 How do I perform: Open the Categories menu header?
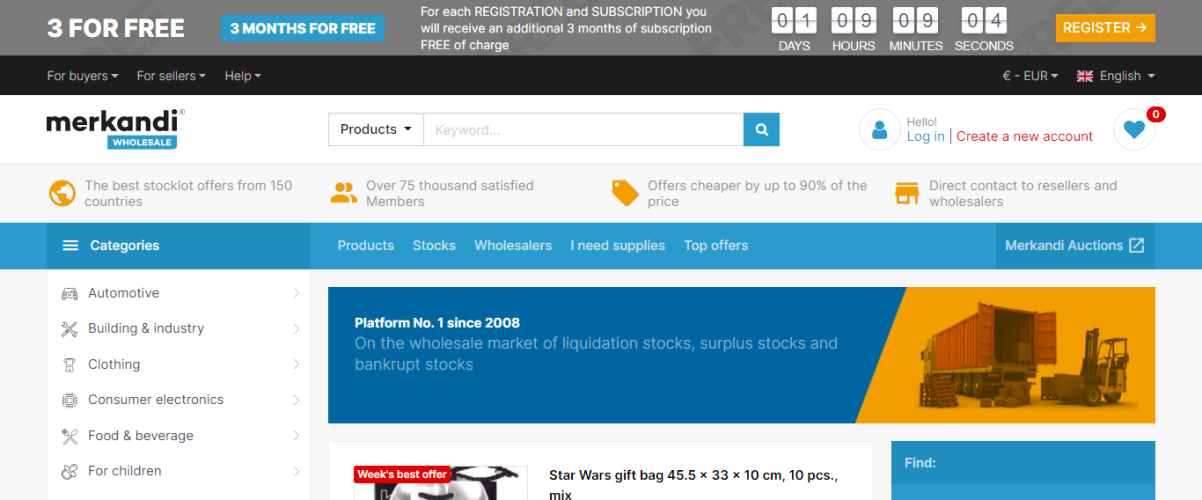point(178,245)
